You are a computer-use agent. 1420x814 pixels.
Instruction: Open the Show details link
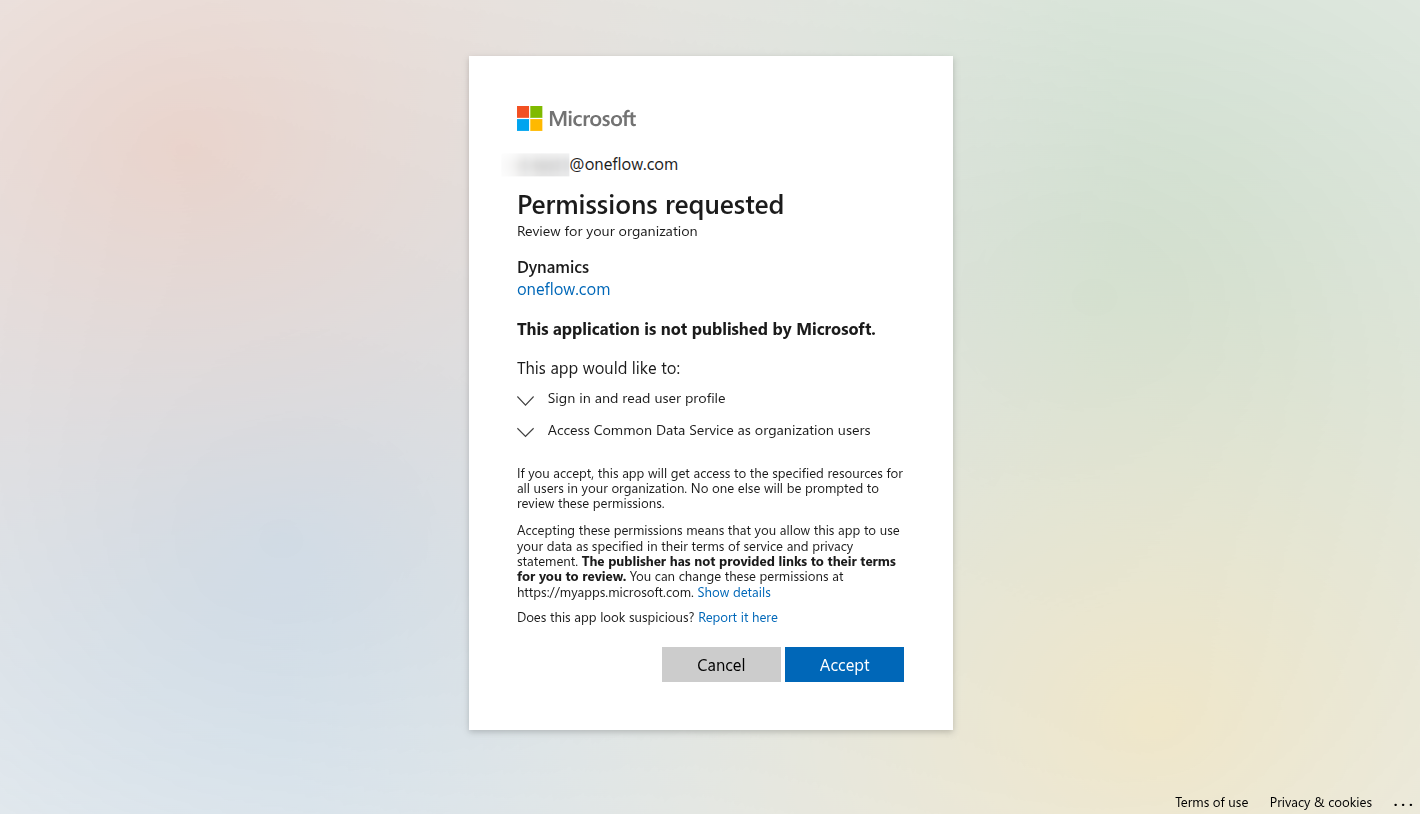734,592
